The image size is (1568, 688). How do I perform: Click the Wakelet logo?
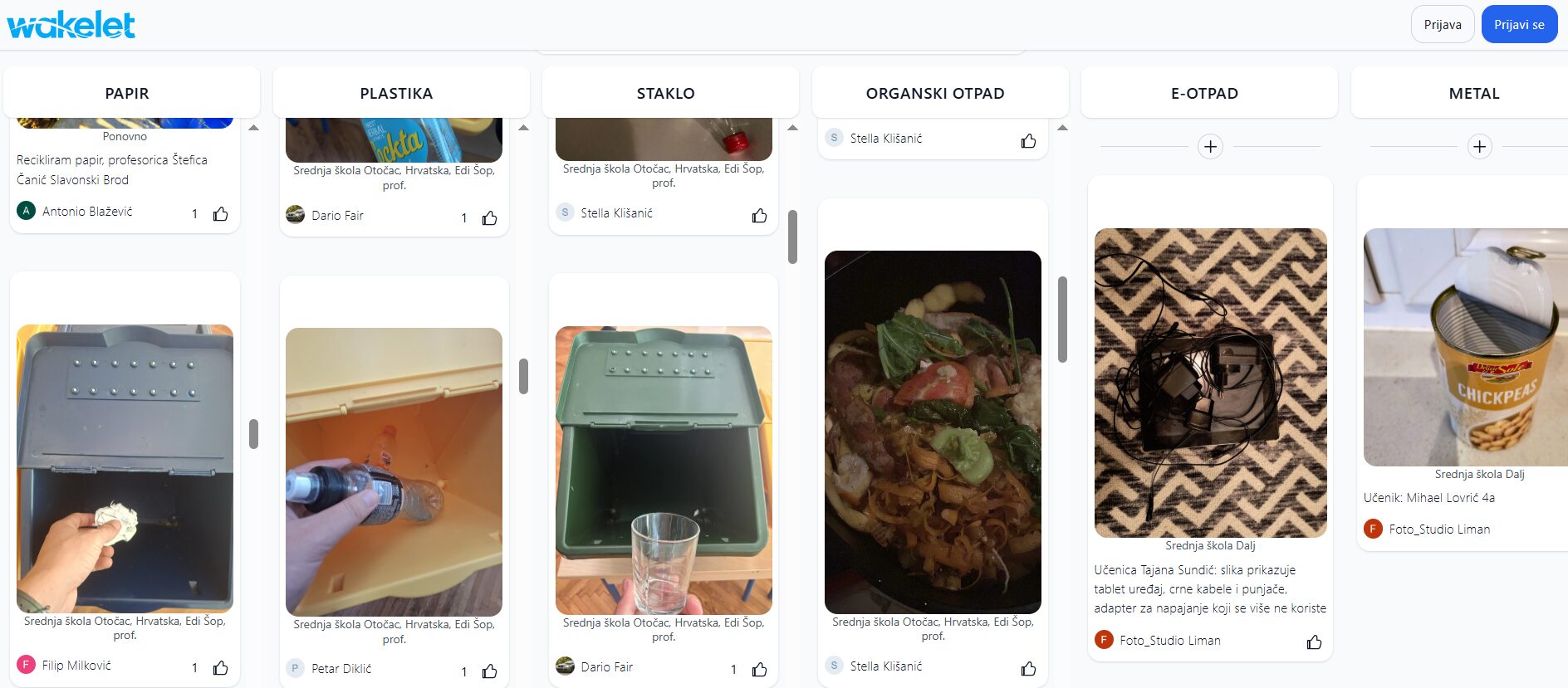point(71,25)
